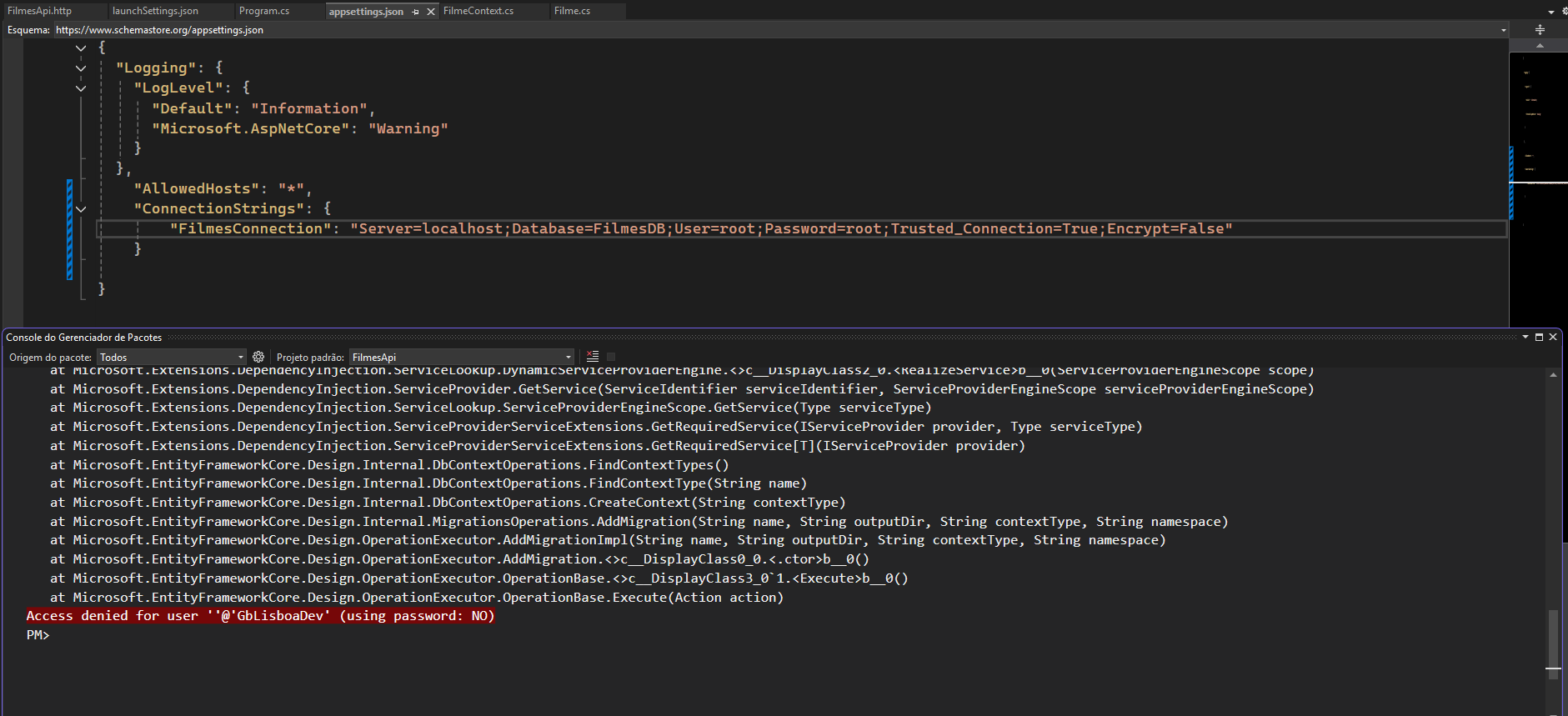Click the CreateContext(String contextType) line

pyautogui.click(x=448, y=503)
